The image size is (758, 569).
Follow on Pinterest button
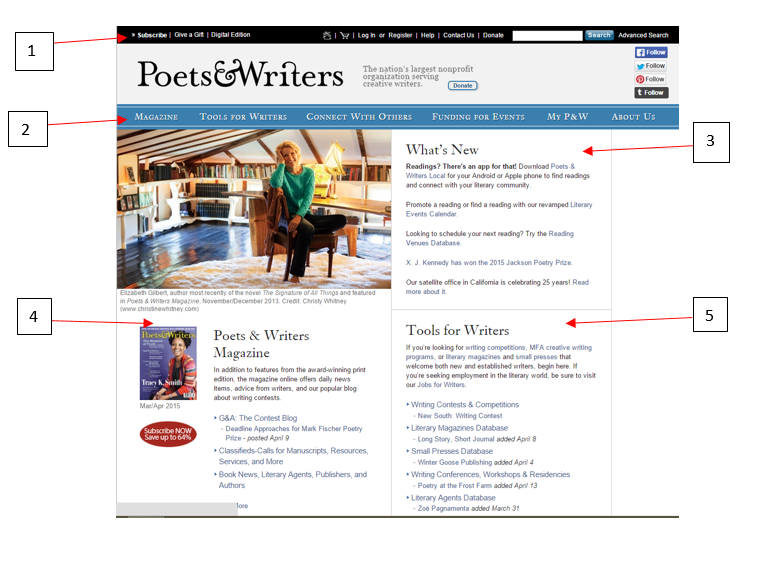(651, 79)
